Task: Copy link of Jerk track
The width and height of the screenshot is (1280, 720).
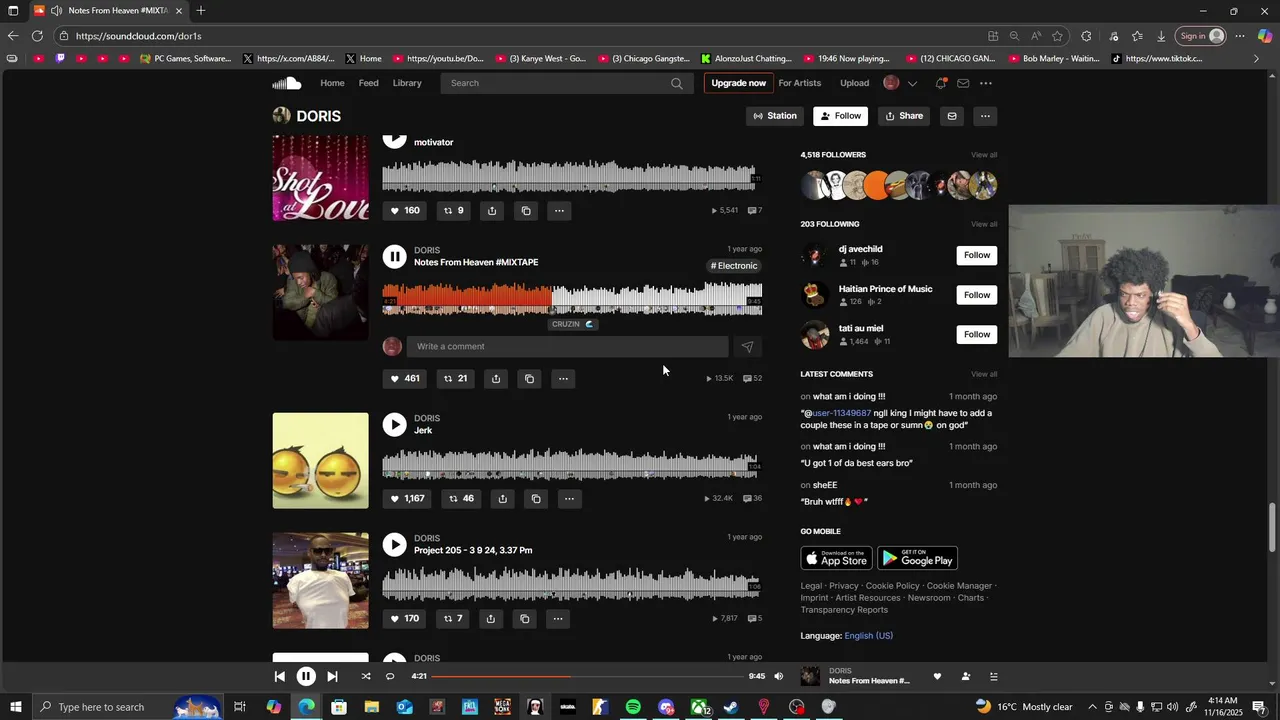Action: pos(536,498)
